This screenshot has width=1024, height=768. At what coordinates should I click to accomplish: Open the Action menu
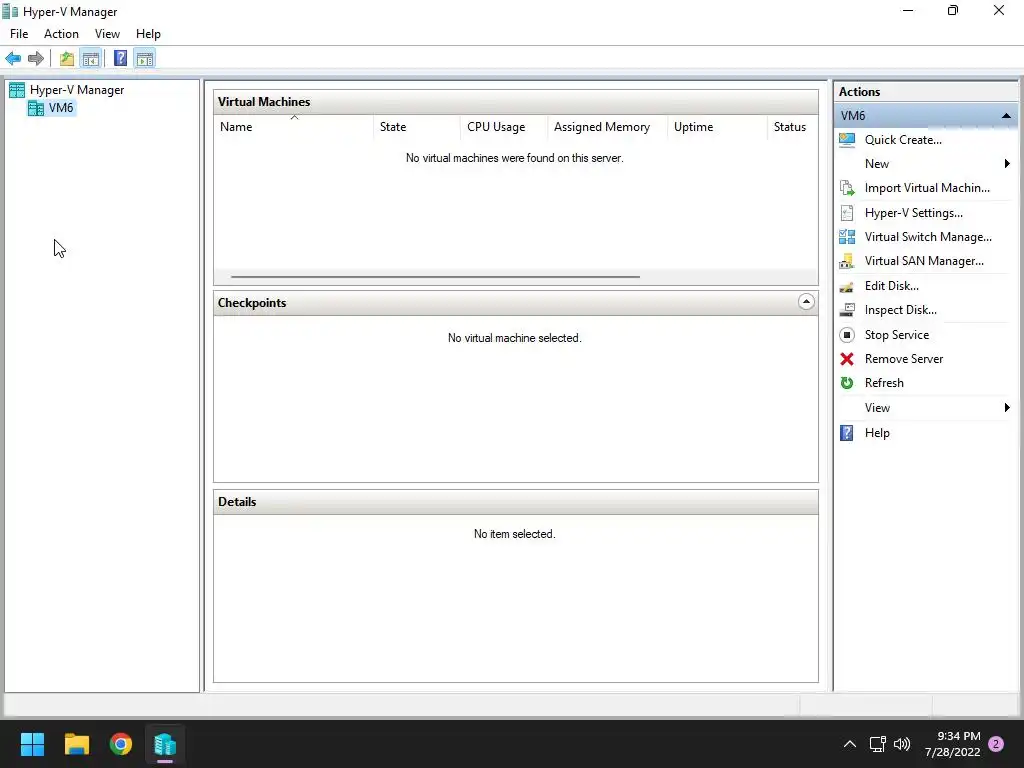click(61, 34)
